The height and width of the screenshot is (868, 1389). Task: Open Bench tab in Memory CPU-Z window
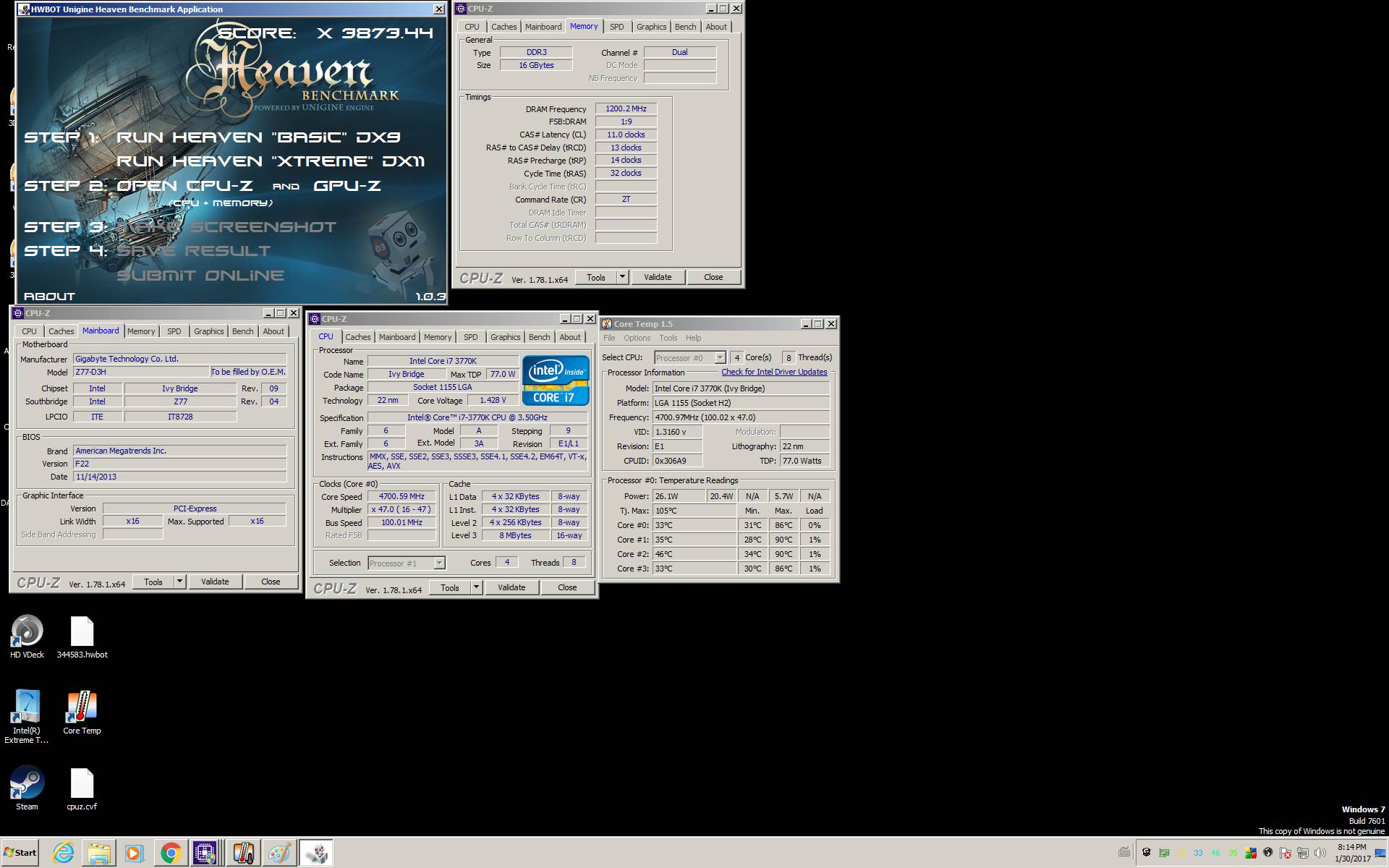point(685,27)
